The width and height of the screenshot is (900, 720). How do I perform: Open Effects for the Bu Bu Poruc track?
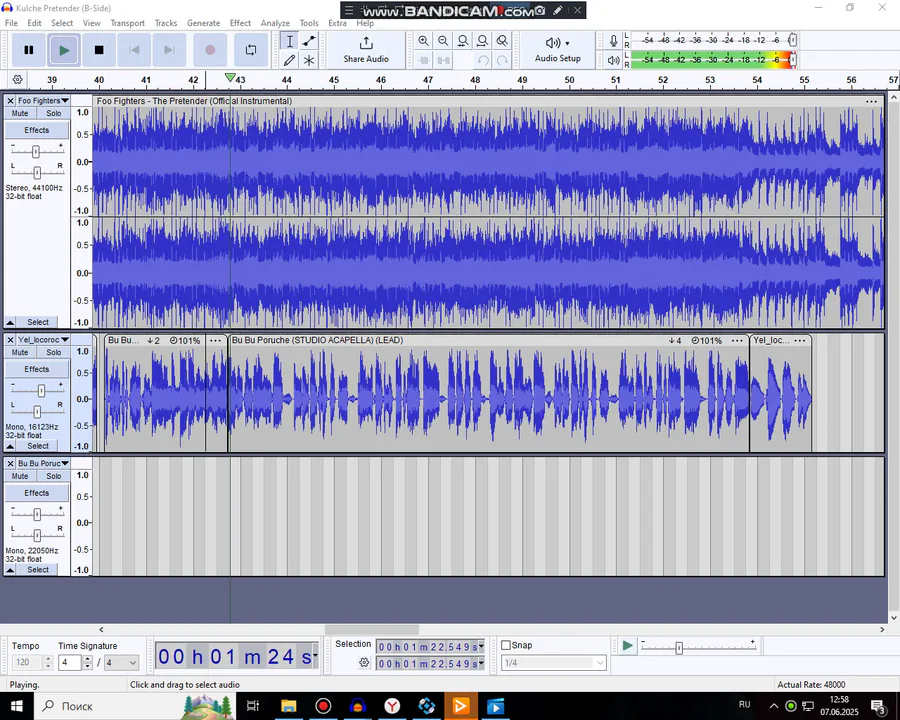37,493
